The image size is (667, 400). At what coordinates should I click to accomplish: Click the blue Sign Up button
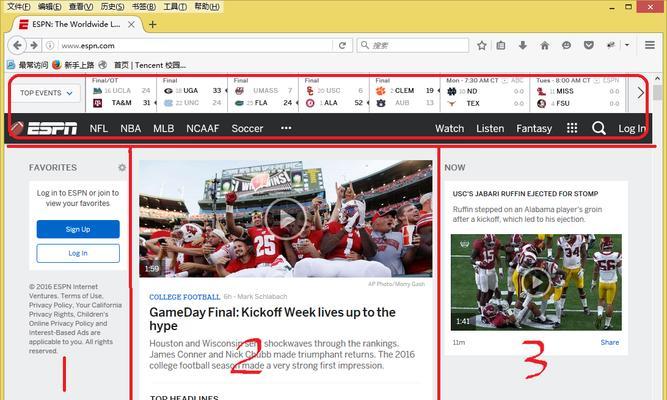click(x=78, y=229)
